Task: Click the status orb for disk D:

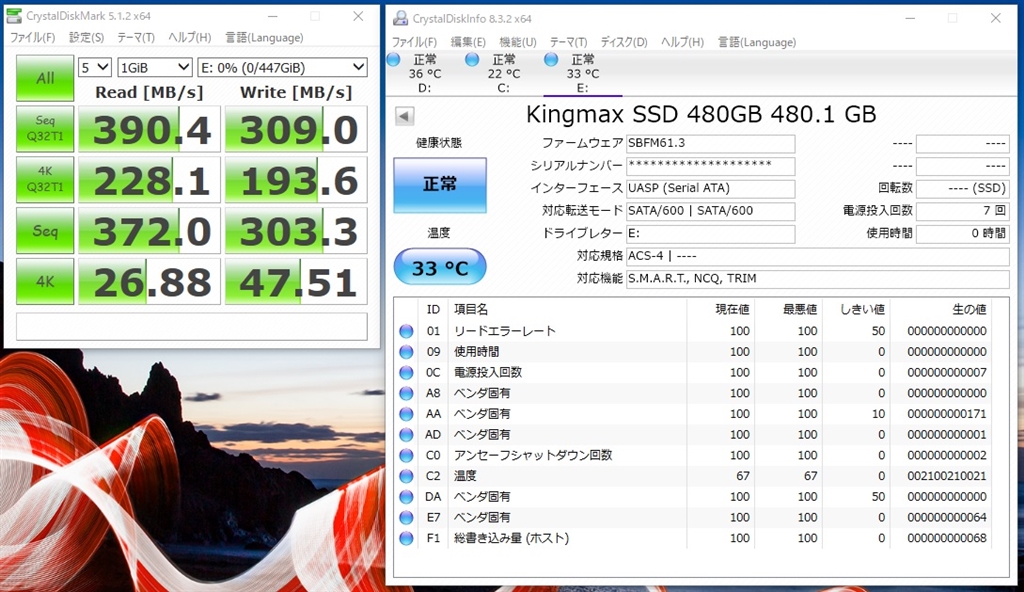Action: pyautogui.click(x=393, y=60)
